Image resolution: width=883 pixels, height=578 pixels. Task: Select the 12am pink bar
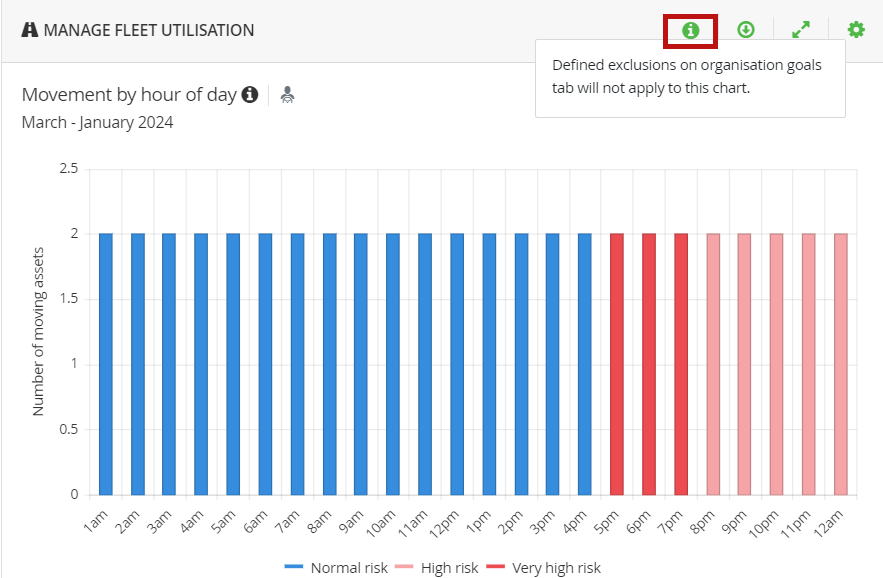coord(841,364)
